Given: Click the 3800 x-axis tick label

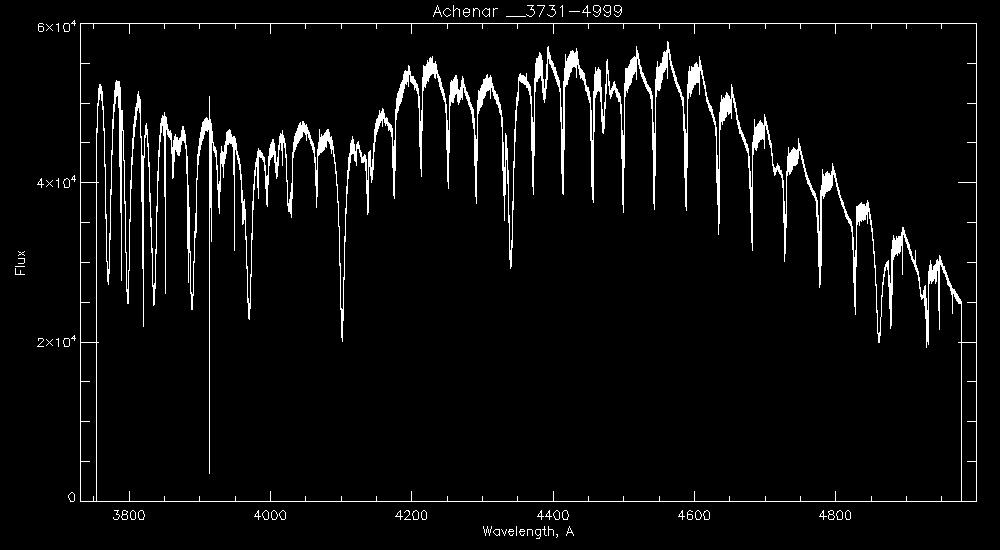Looking at the screenshot, I should coord(129,515).
